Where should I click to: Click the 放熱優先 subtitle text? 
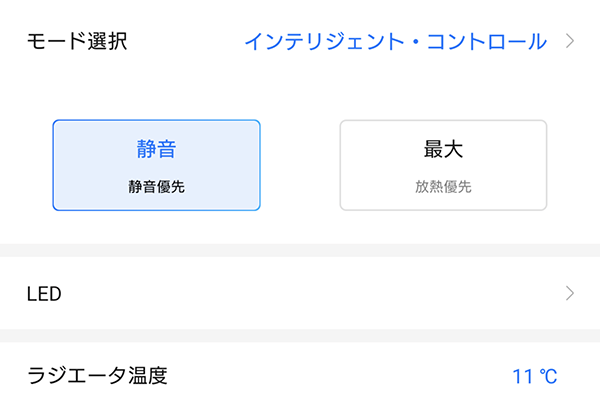pyautogui.click(x=443, y=186)
